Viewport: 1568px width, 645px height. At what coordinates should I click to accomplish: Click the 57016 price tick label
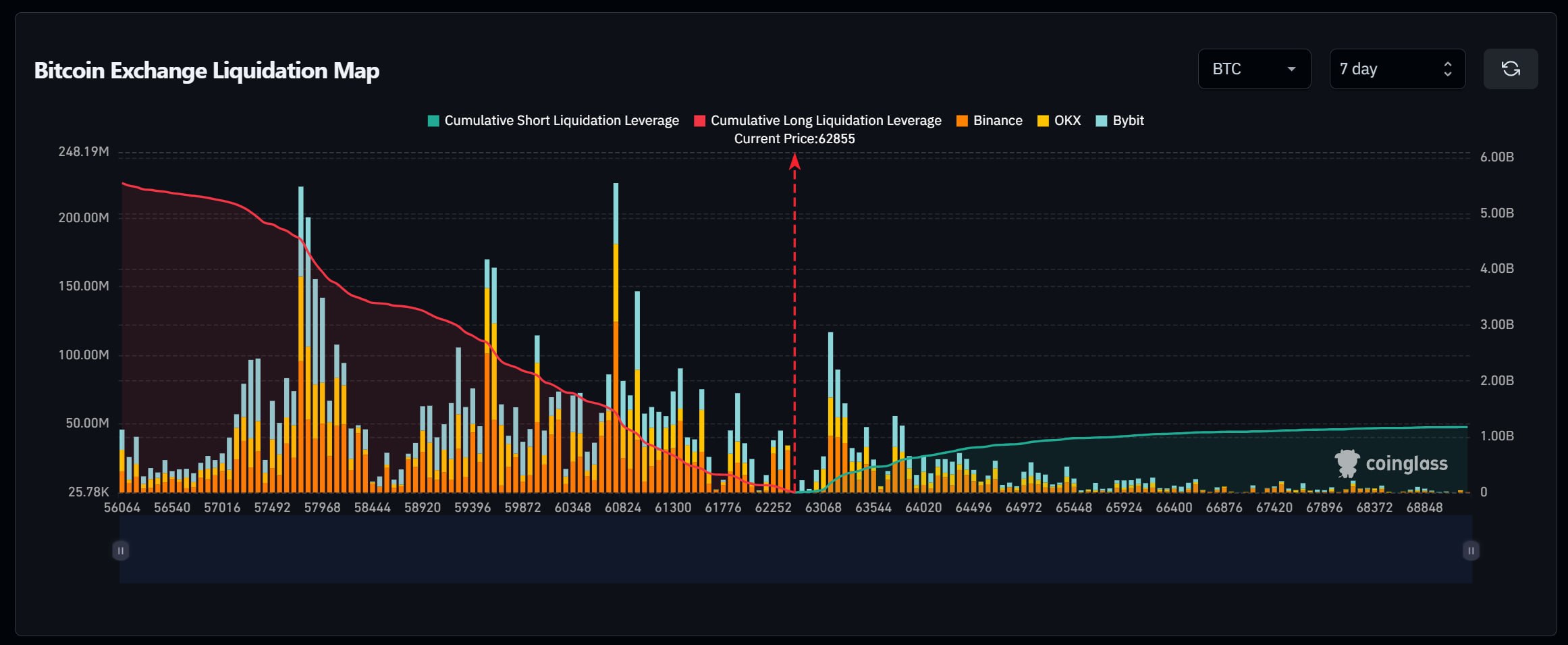coord(222,507)
